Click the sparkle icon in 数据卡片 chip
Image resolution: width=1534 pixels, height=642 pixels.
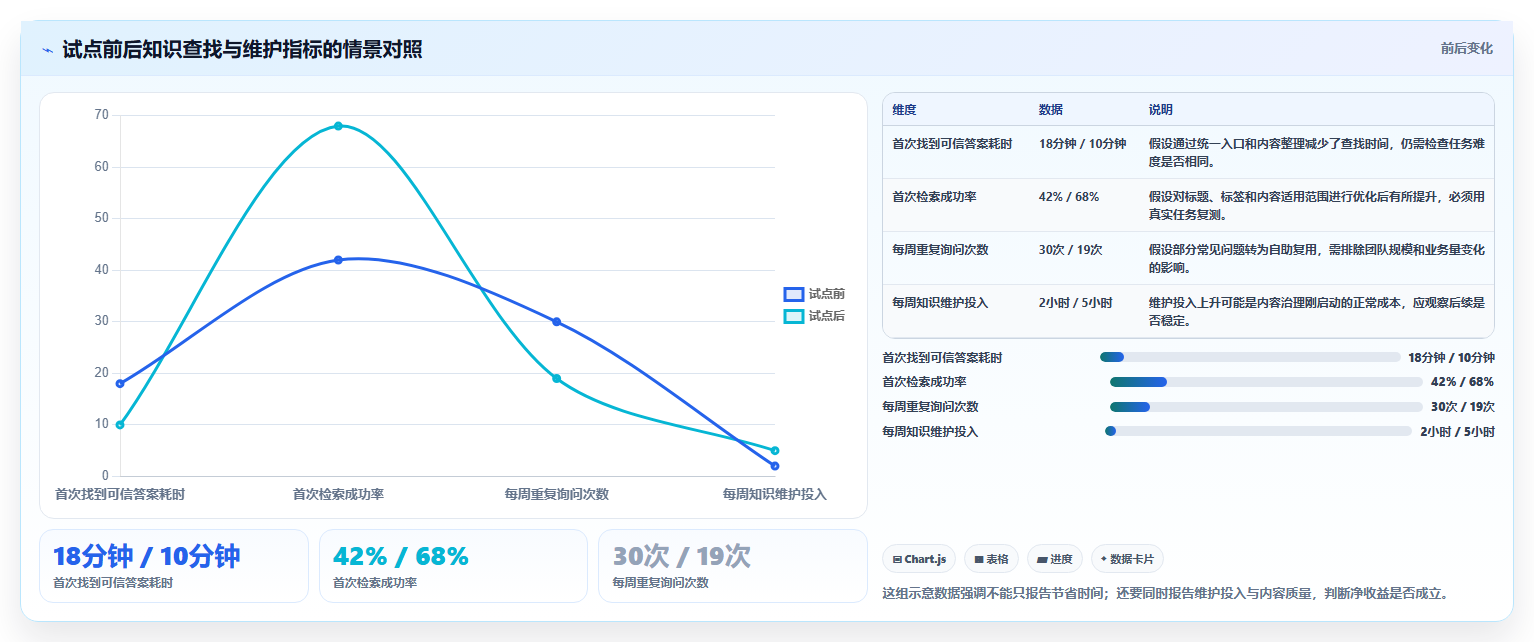1104,559
